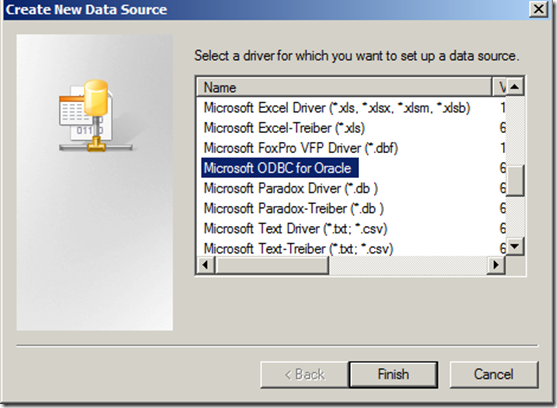This screenshot has width=557, height=408.
Task: Close the Create New Data Source dialog
Action: 539,9
